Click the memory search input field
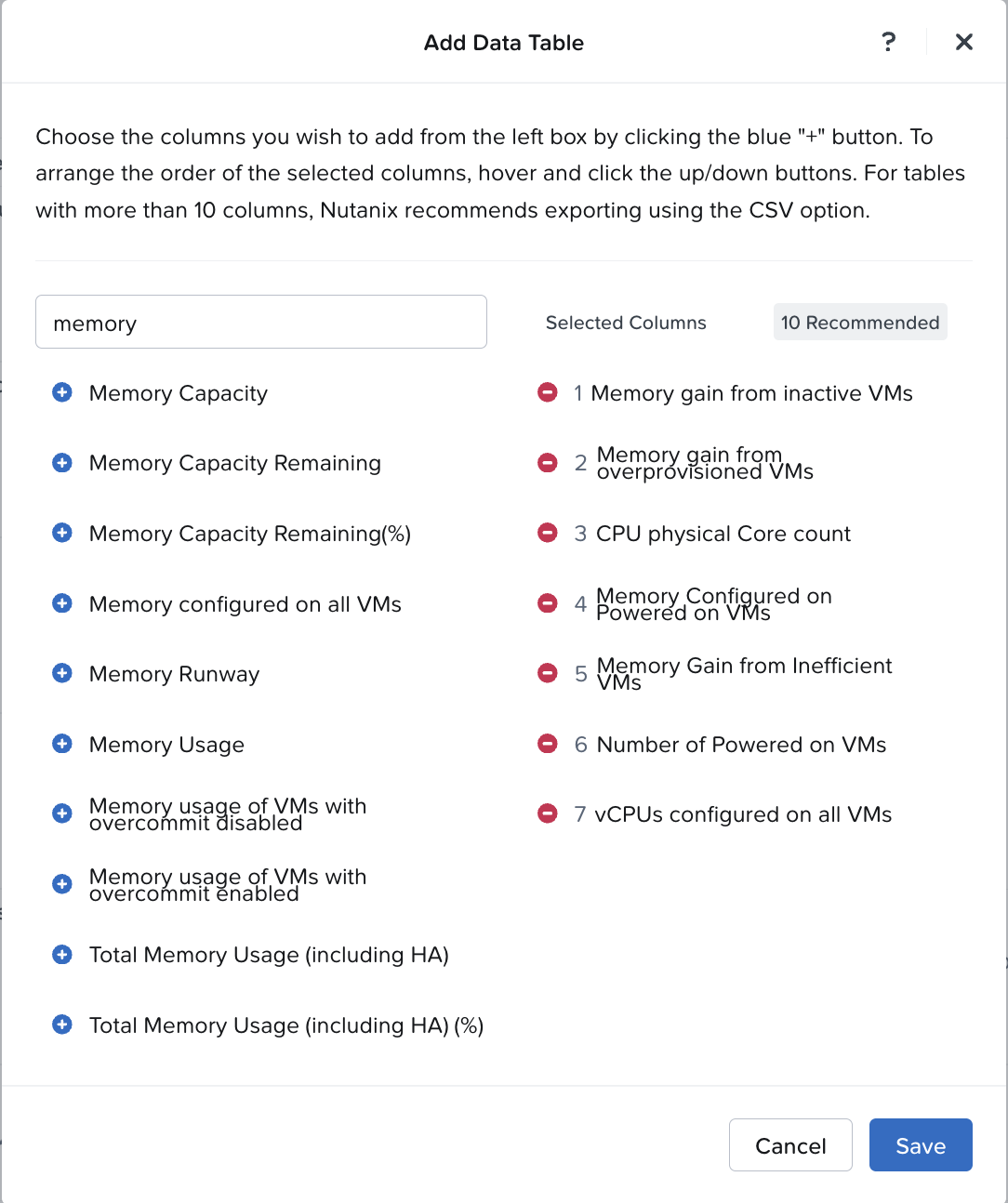Image resolution: width=1008 pixels, height=1203 pixels. point(261,322)
